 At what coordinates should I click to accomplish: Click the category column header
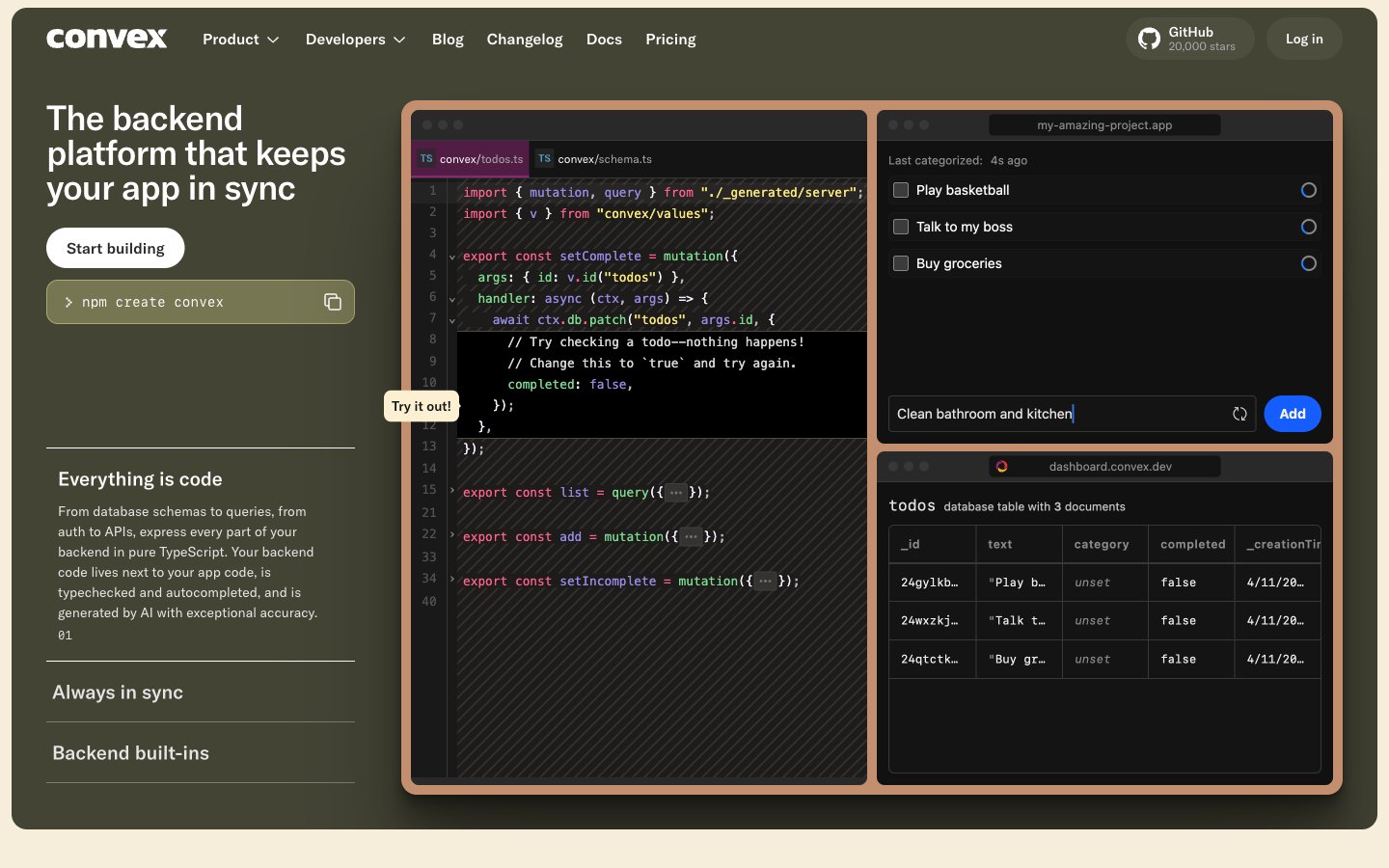click(1105, 544)
